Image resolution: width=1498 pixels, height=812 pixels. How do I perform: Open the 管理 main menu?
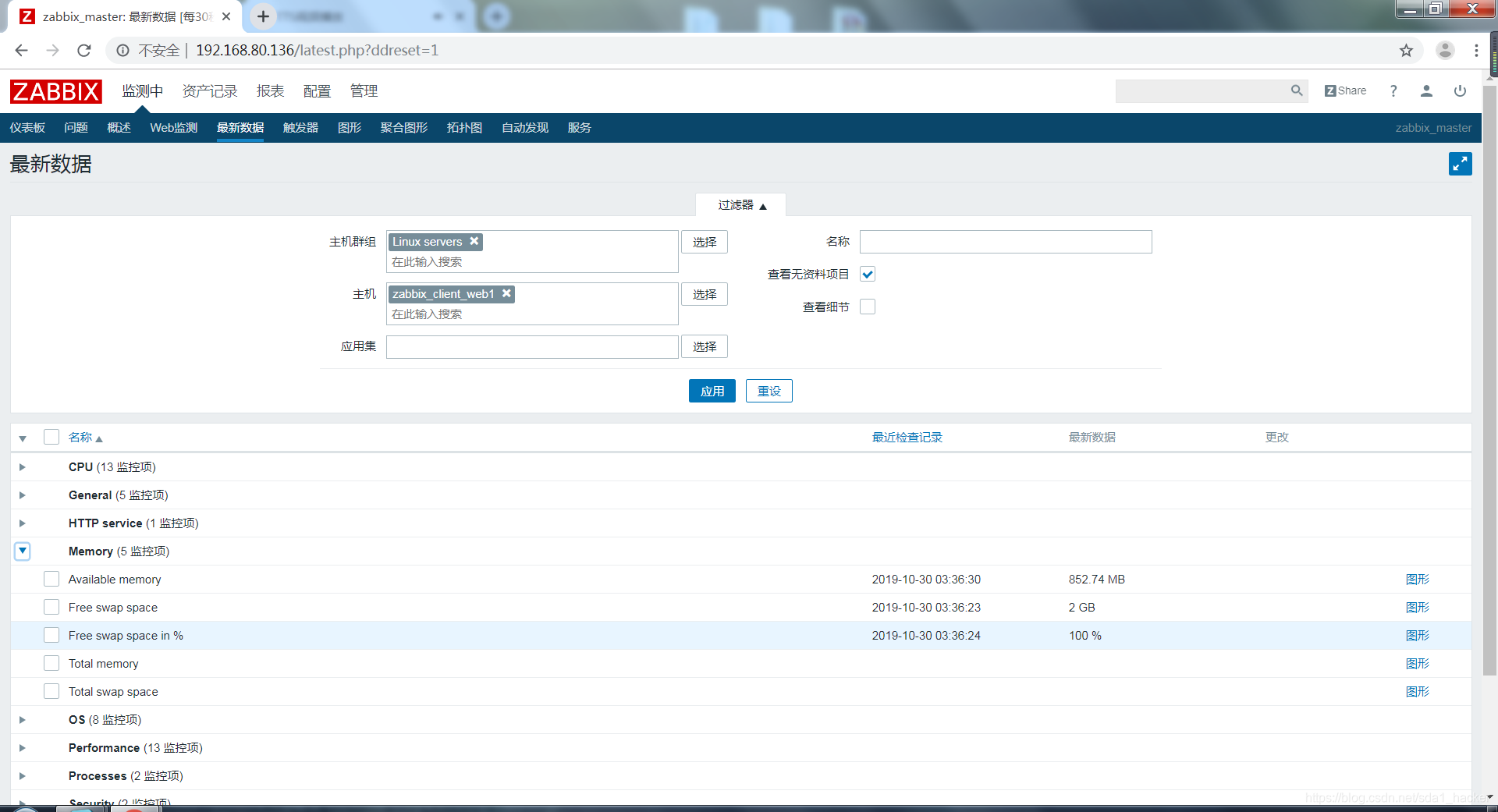364,91
